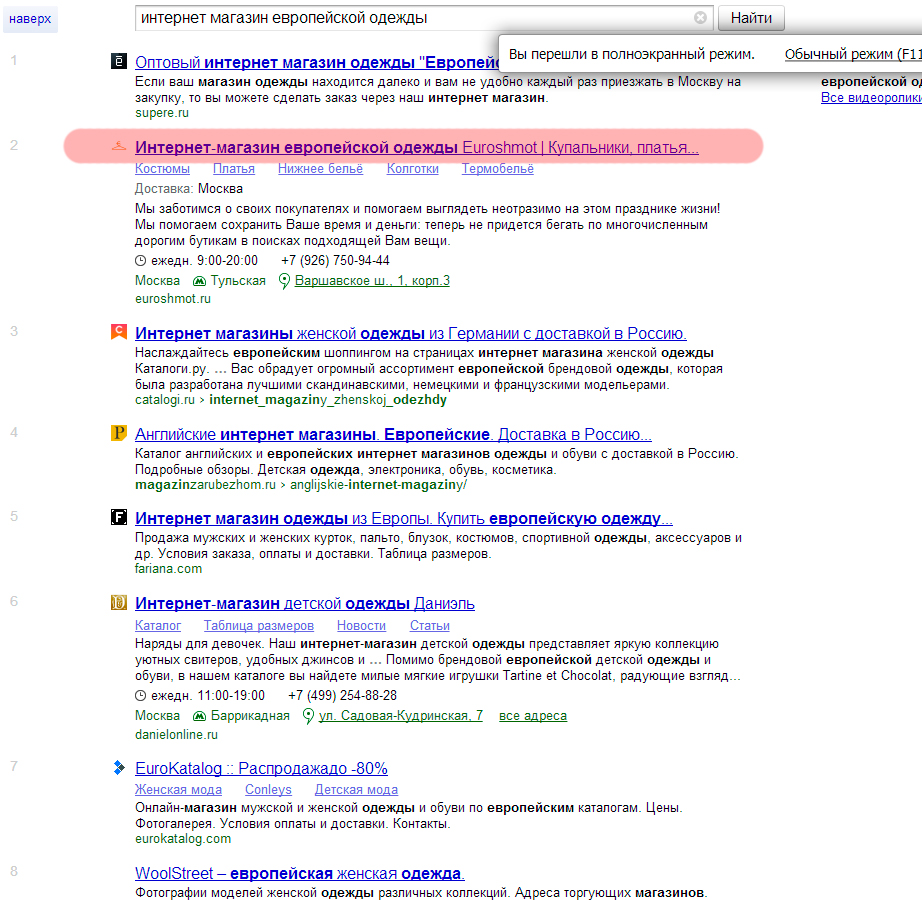
Task: Click the fariana.com green URL
Action: coord(168,568)
